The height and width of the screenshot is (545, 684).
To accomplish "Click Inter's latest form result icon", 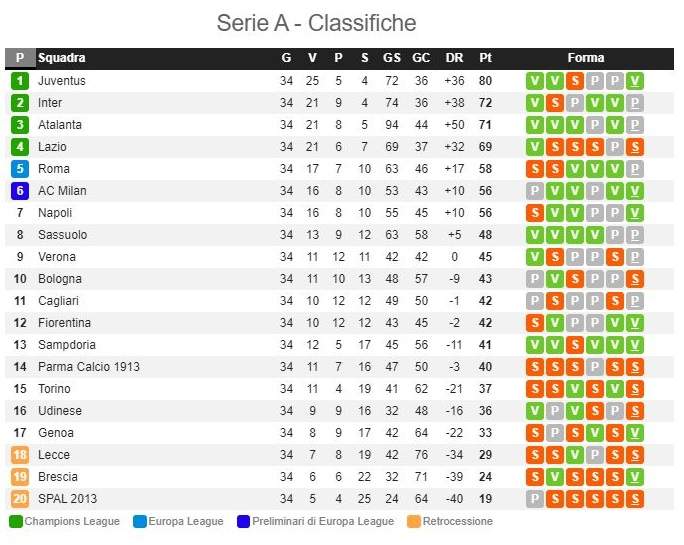I will pos(636,103).
